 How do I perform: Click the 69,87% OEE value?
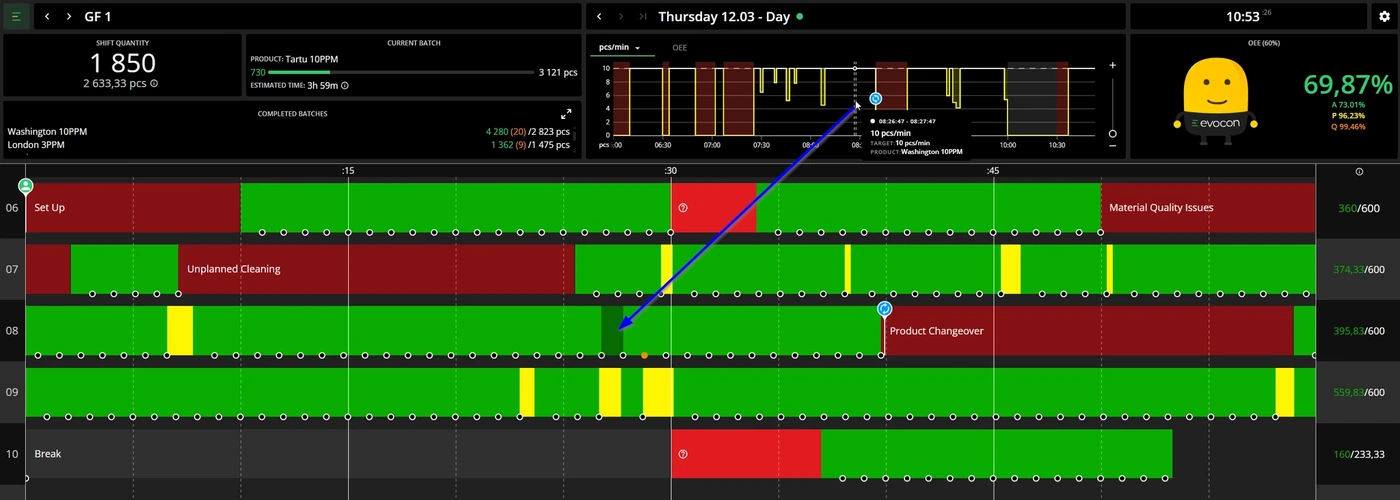pos(1348,85)
